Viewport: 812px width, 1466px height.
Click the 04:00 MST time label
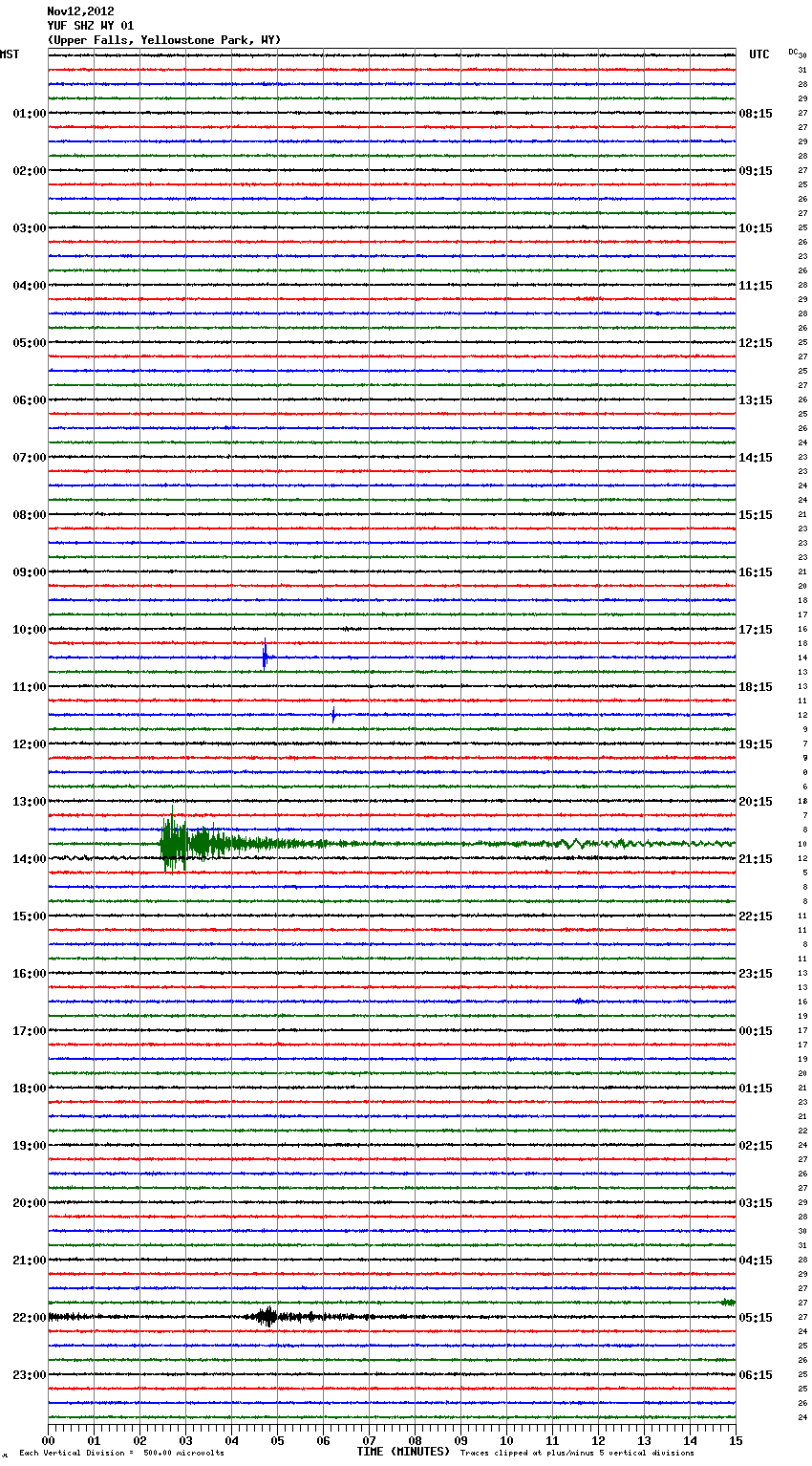coord(29,286)
